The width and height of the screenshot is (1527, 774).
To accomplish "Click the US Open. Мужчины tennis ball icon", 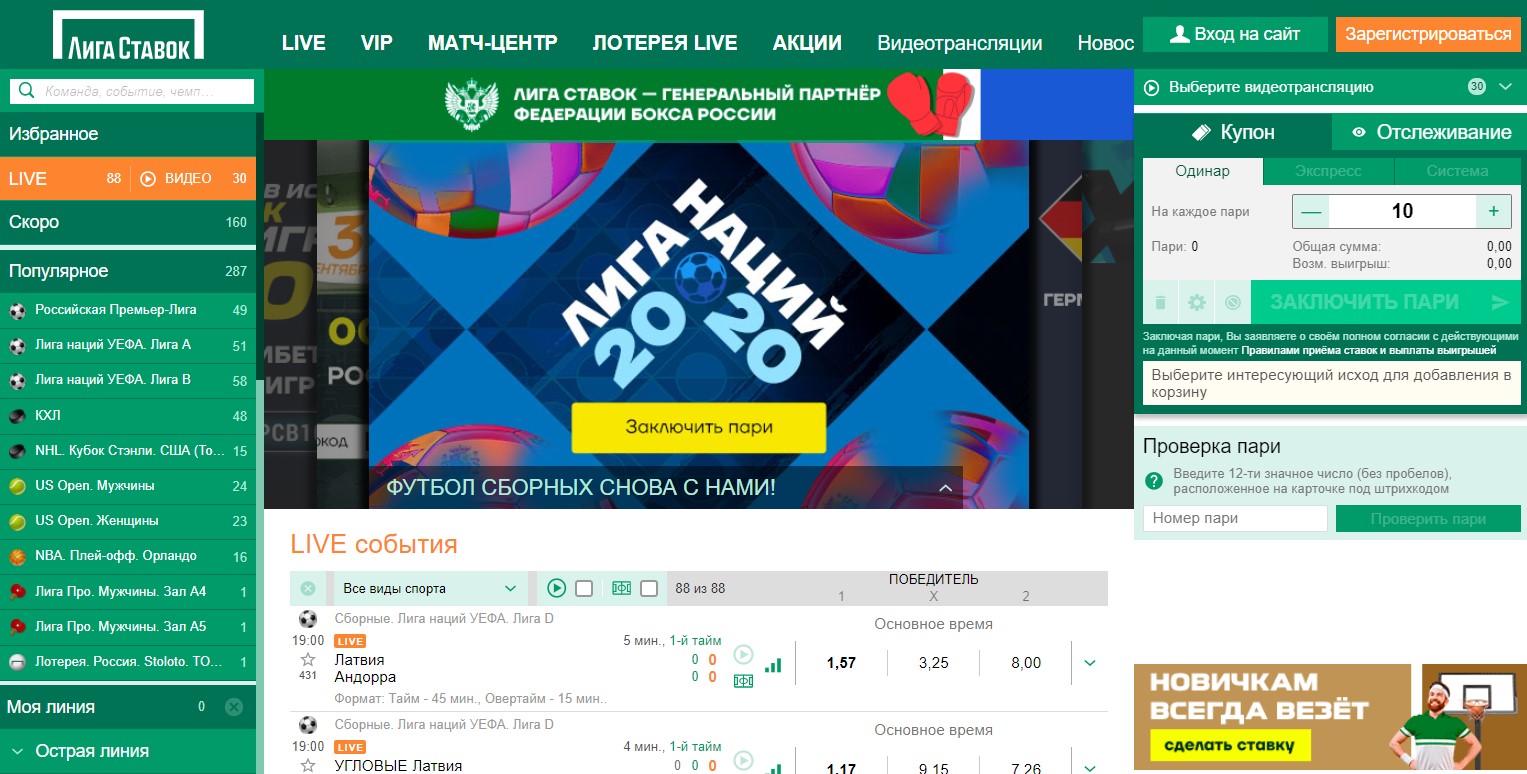I will [18, 486].
